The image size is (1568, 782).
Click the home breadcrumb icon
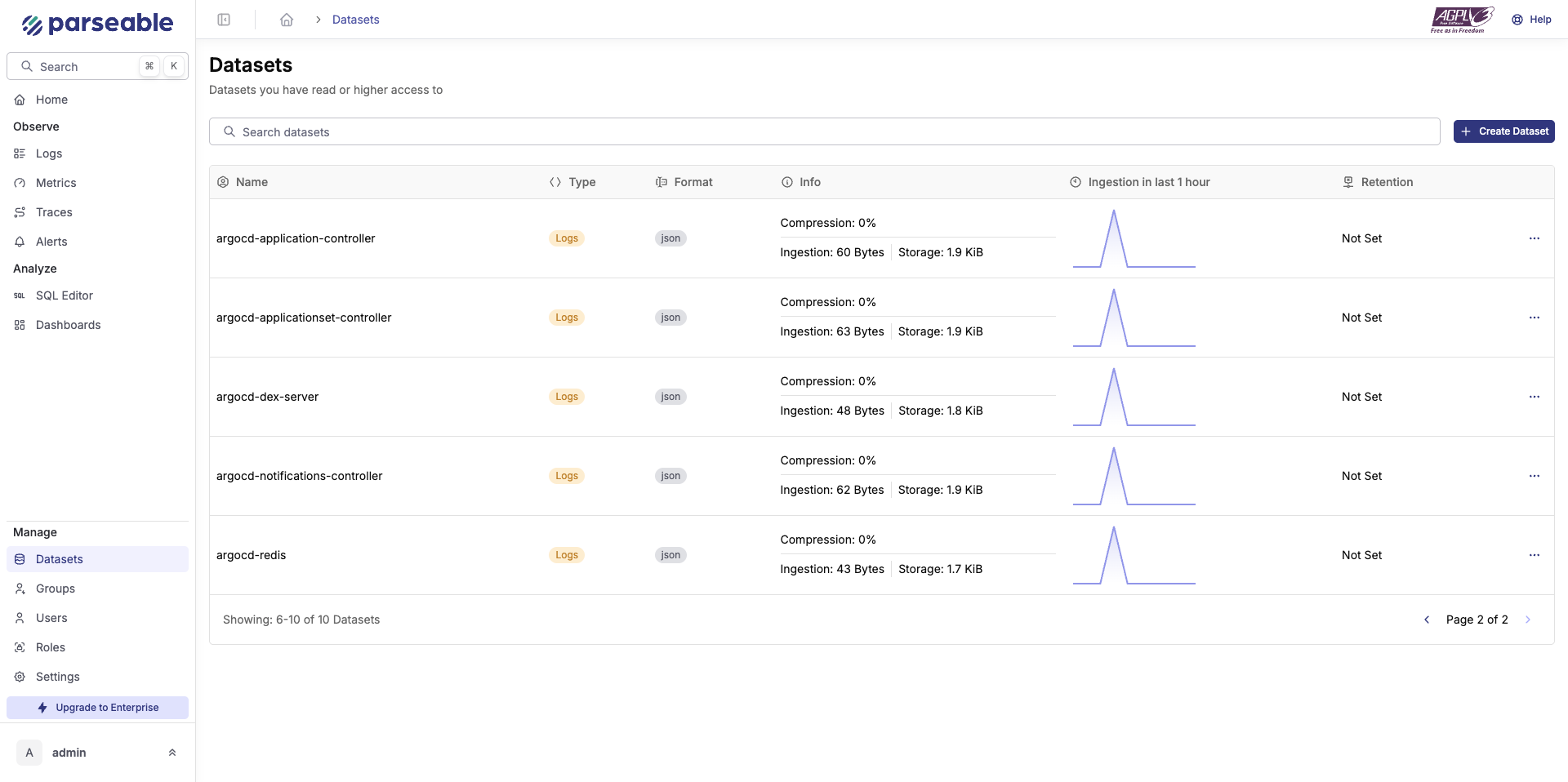pos(287,20)
